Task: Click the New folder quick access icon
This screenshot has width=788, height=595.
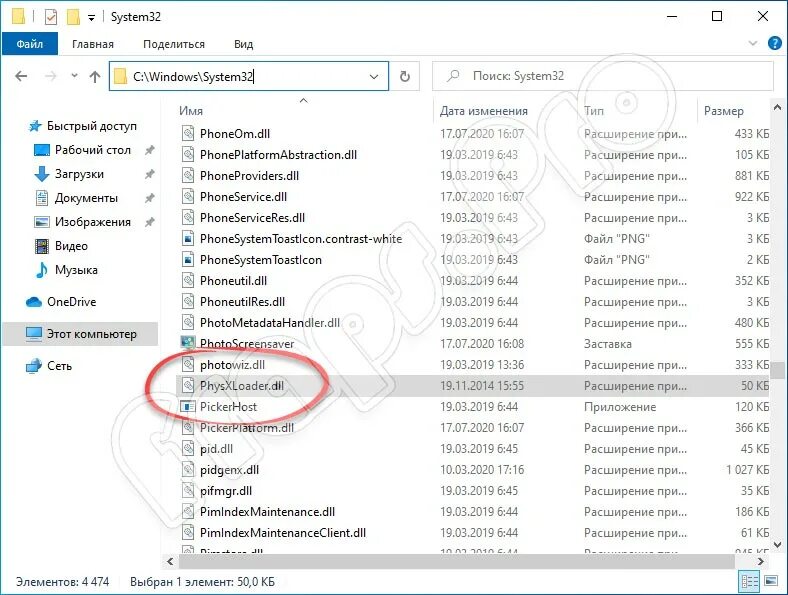Action: [73, 17]
